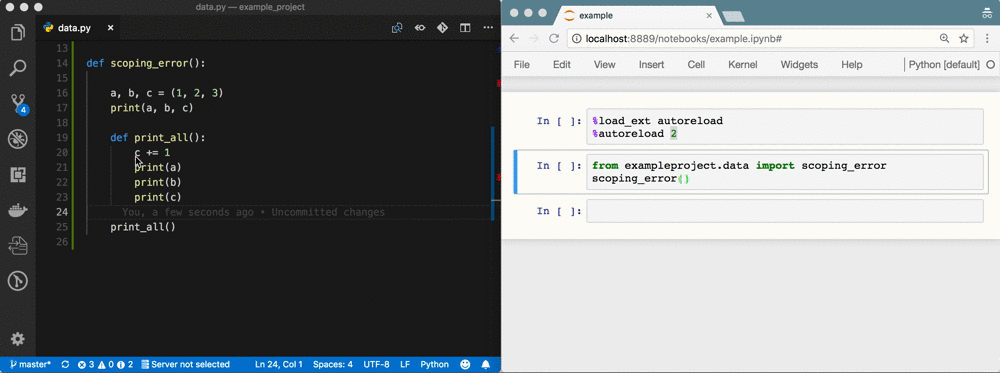This screenshot has height=373, width=1000.
Task: Bookmark page with the star icon
Action: (964, 38)
